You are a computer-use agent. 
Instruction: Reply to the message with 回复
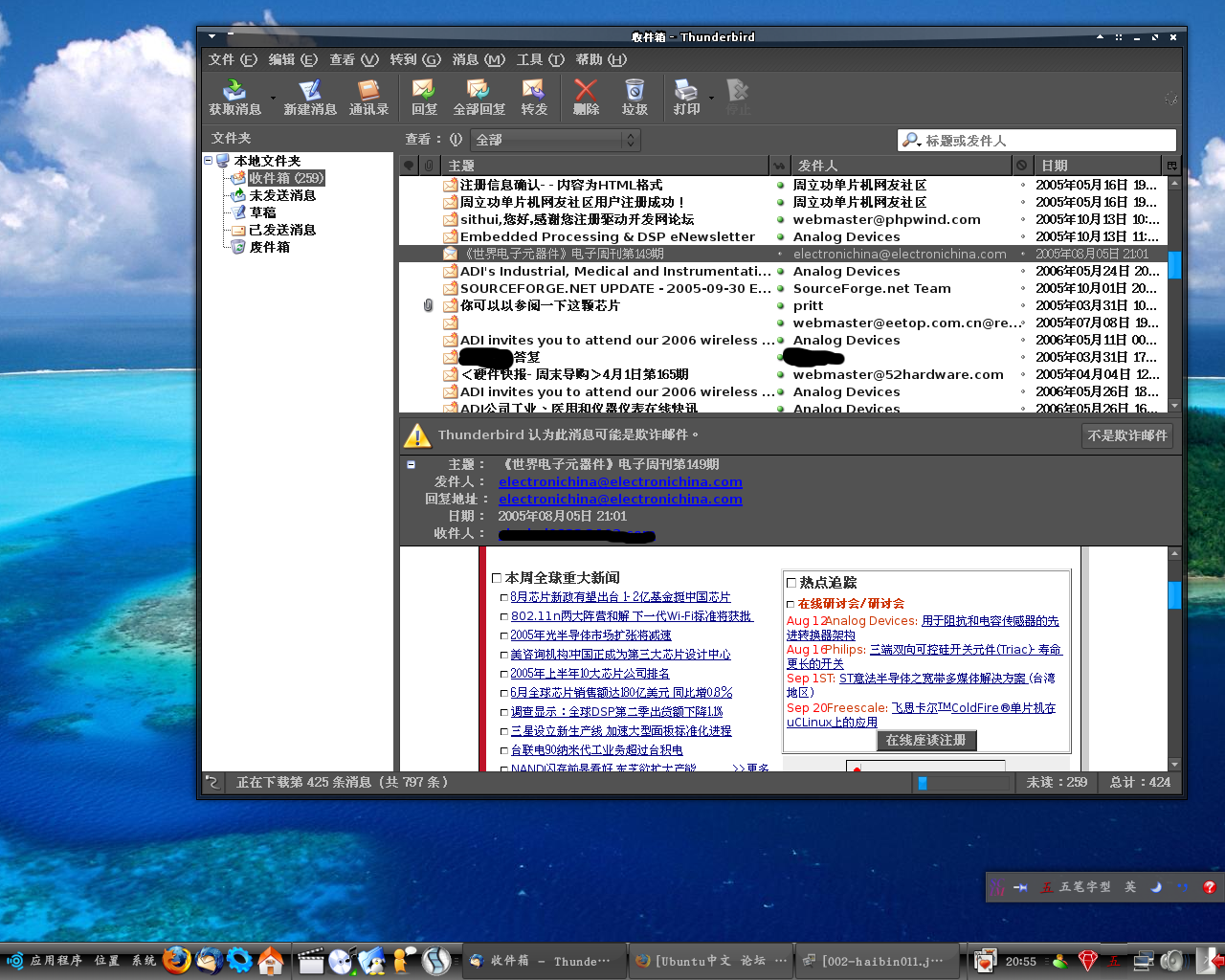click(x=424, y=97)
